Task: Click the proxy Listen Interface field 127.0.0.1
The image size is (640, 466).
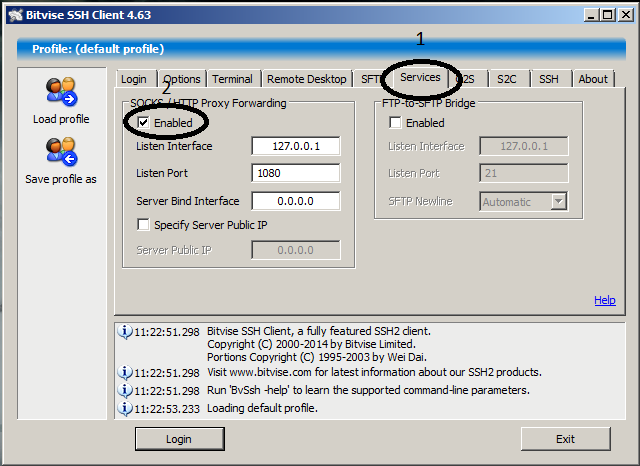Action: coord(296,146)
